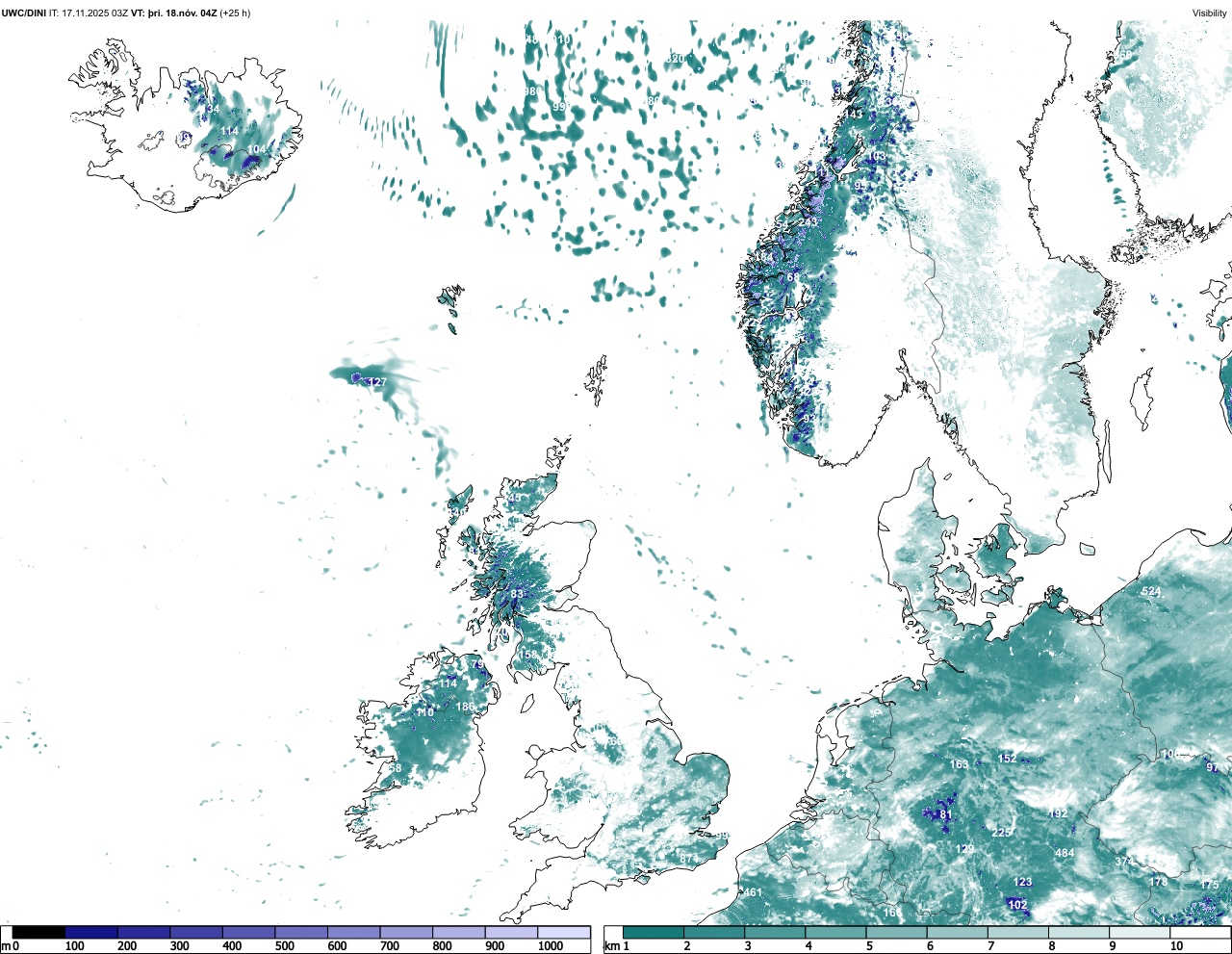Click the 127 value west of Faroe Islands
1232x954 pixels.
coord(377,382)
